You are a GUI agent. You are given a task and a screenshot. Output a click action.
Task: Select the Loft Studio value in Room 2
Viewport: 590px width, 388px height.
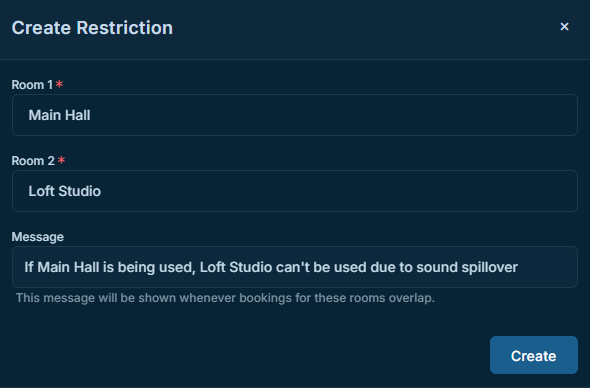coord(65,191)
